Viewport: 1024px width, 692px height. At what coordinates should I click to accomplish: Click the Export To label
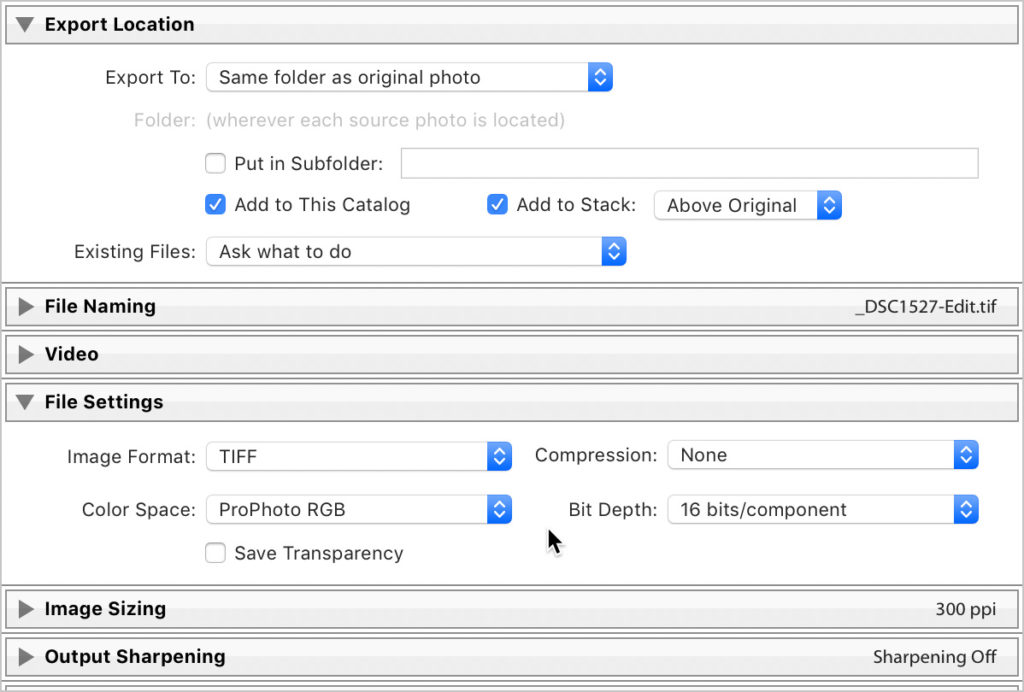(x=150, y=78)
